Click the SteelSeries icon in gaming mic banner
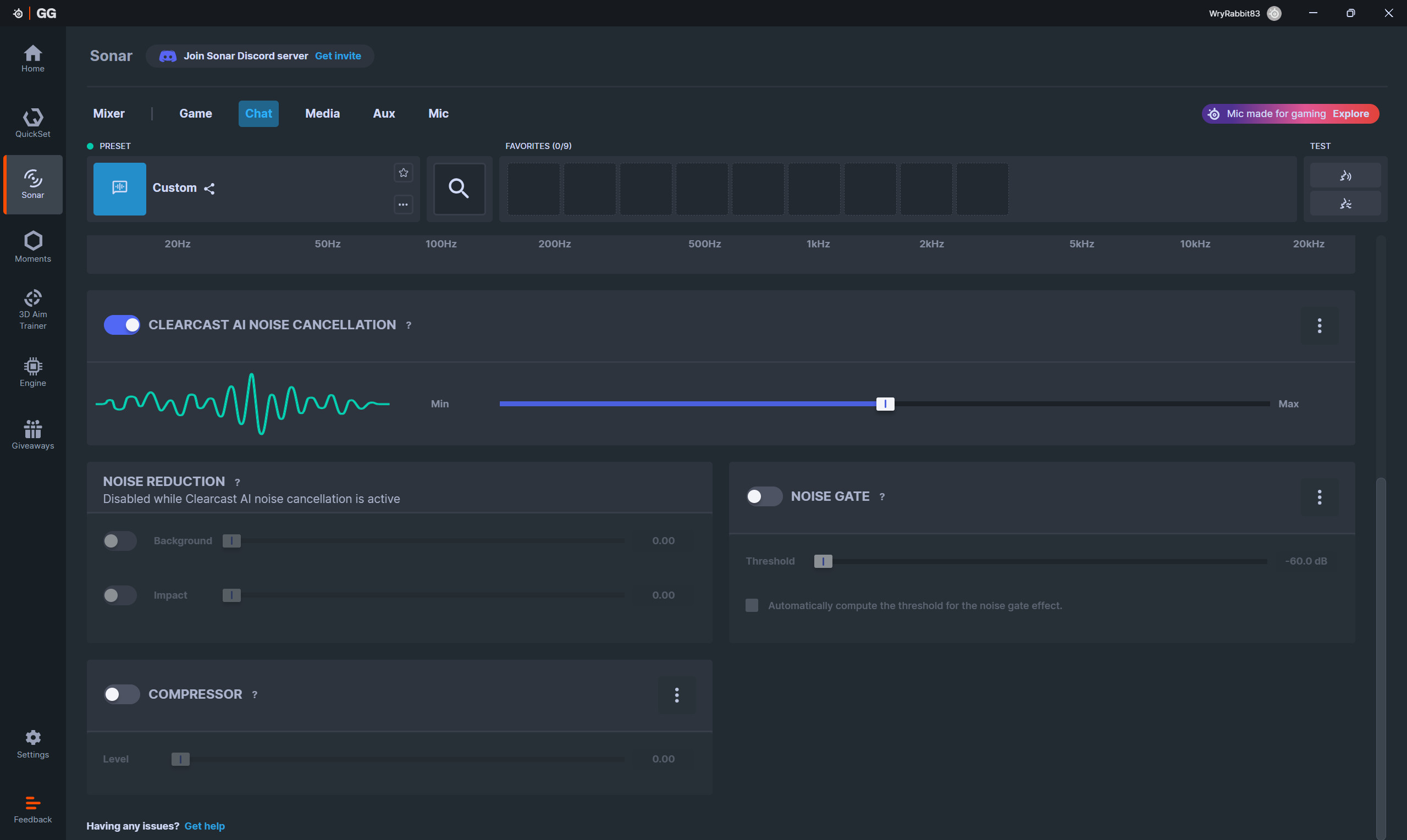 1213,114
